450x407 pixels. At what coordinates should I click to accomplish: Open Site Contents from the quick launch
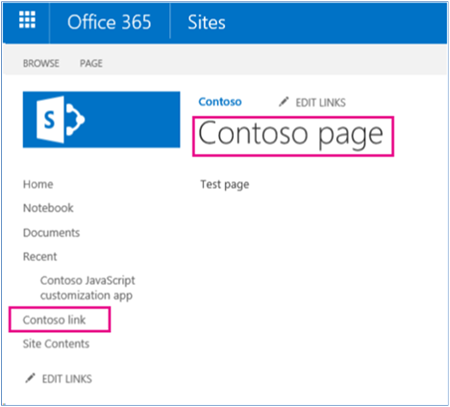pyautogui.click(x=56, y=344)
